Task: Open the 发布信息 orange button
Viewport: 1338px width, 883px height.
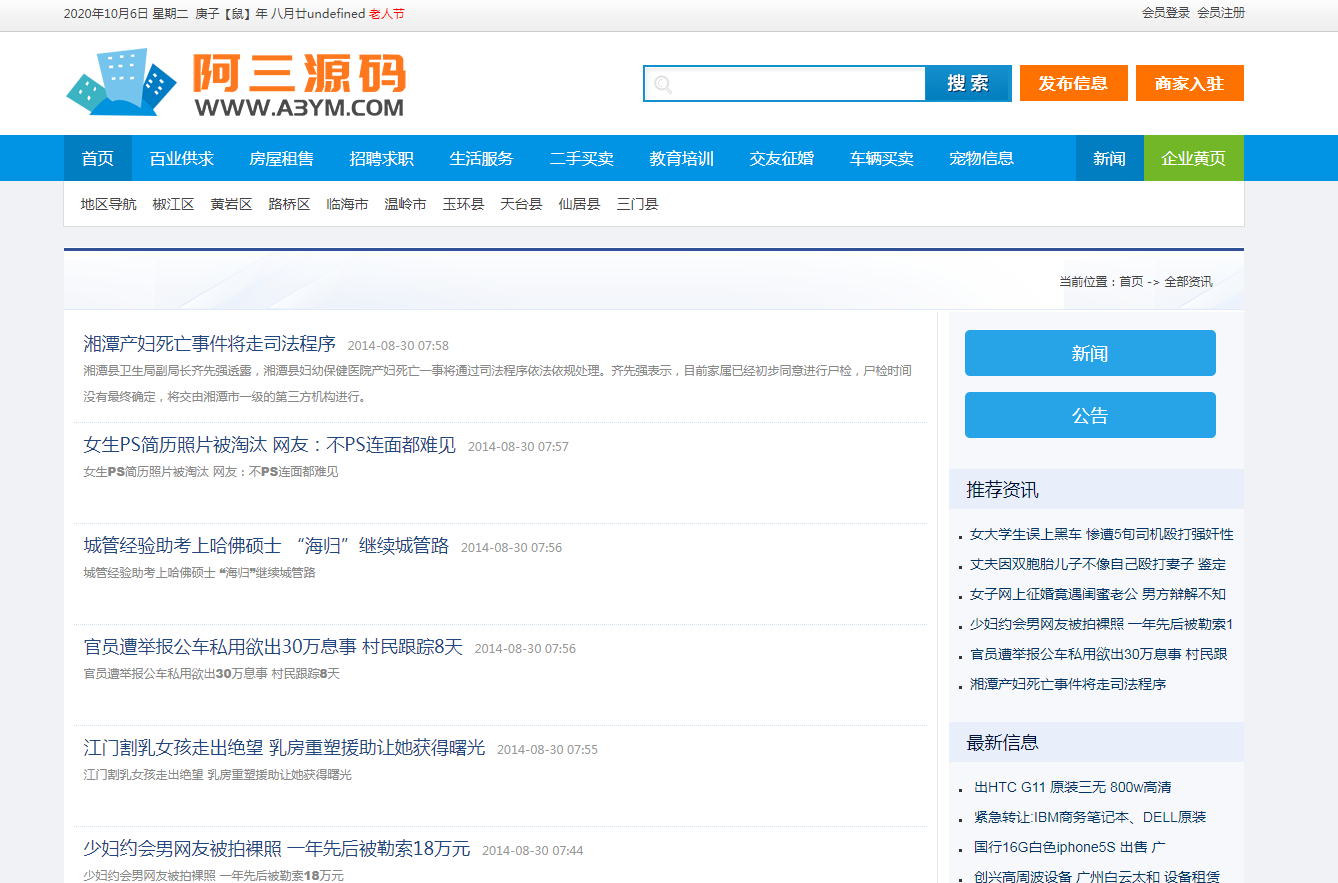Action: (x=1074, y=84)
